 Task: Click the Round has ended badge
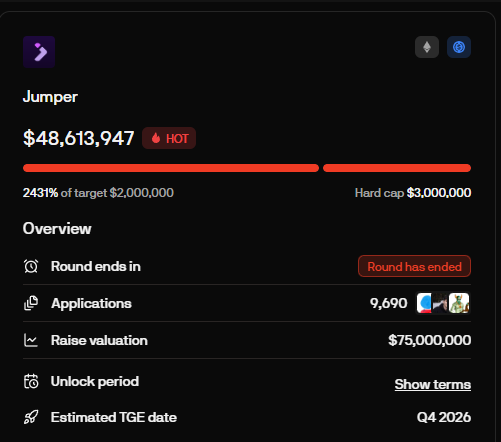coord(414,266)
